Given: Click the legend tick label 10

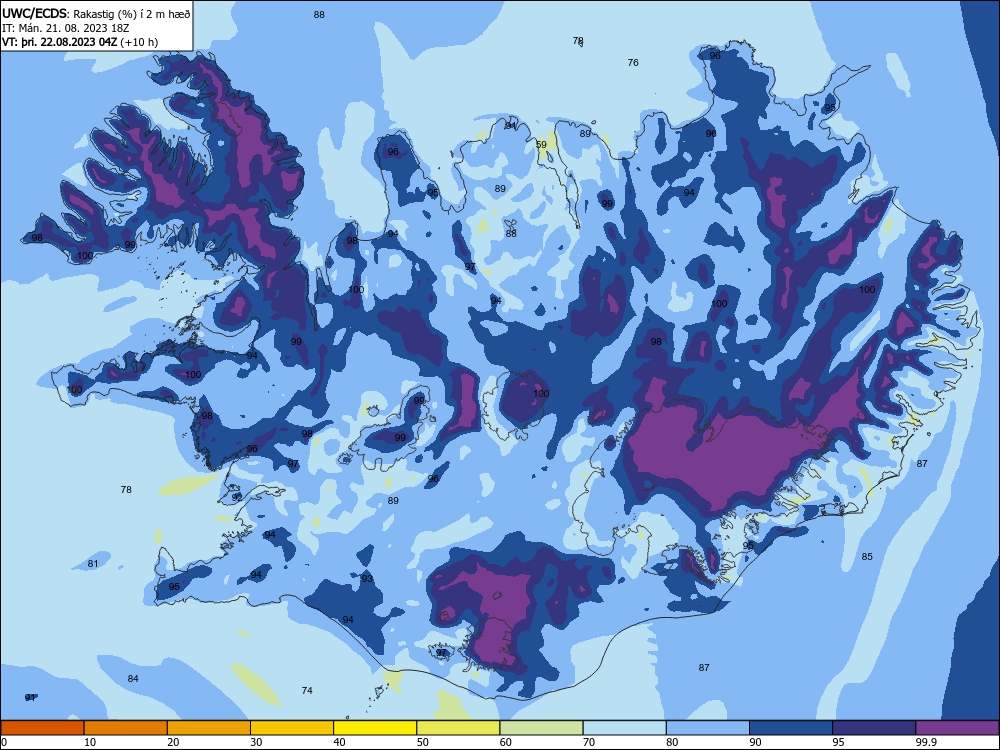Looking at the screenshot, I should tap(90, 742).
